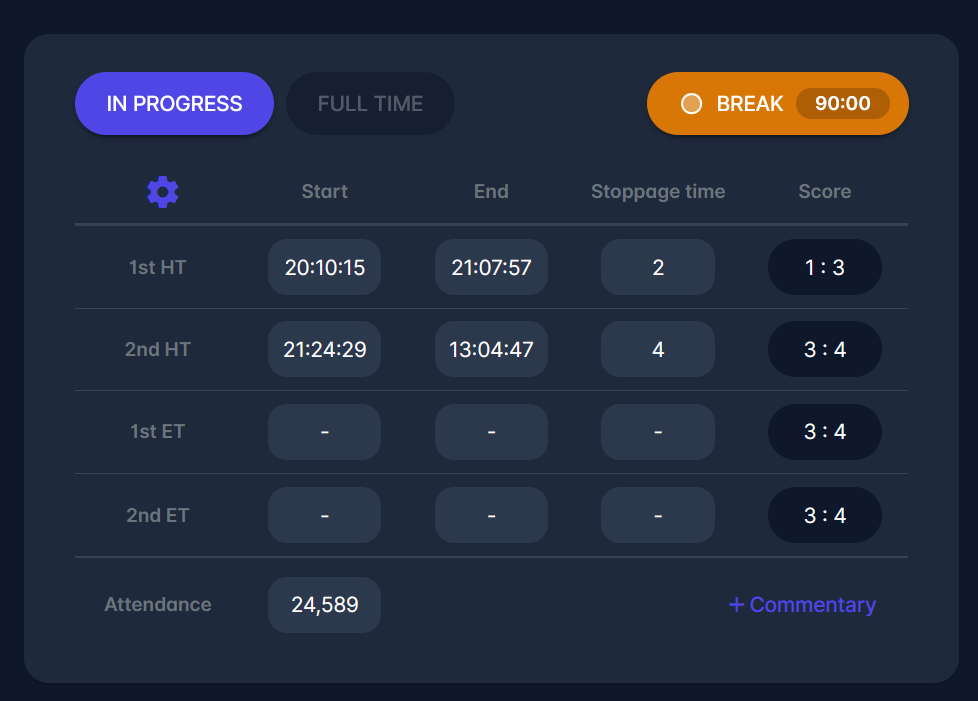The image size is (978, 701).
Task: Change 1st HT stoppage time value
Action: [657, 267]
